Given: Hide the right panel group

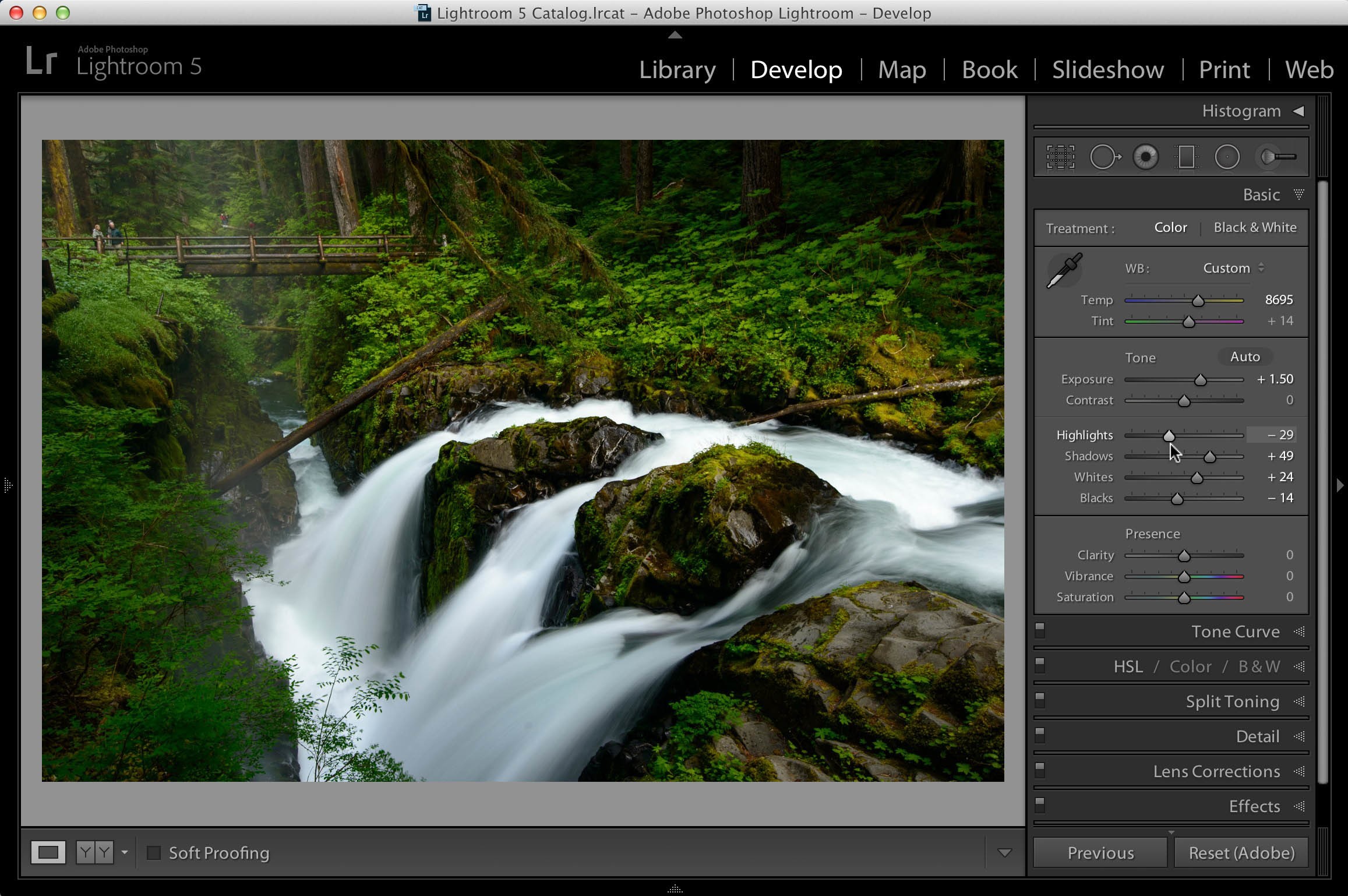Looking at the screenshot, I should pos(1340,485).
